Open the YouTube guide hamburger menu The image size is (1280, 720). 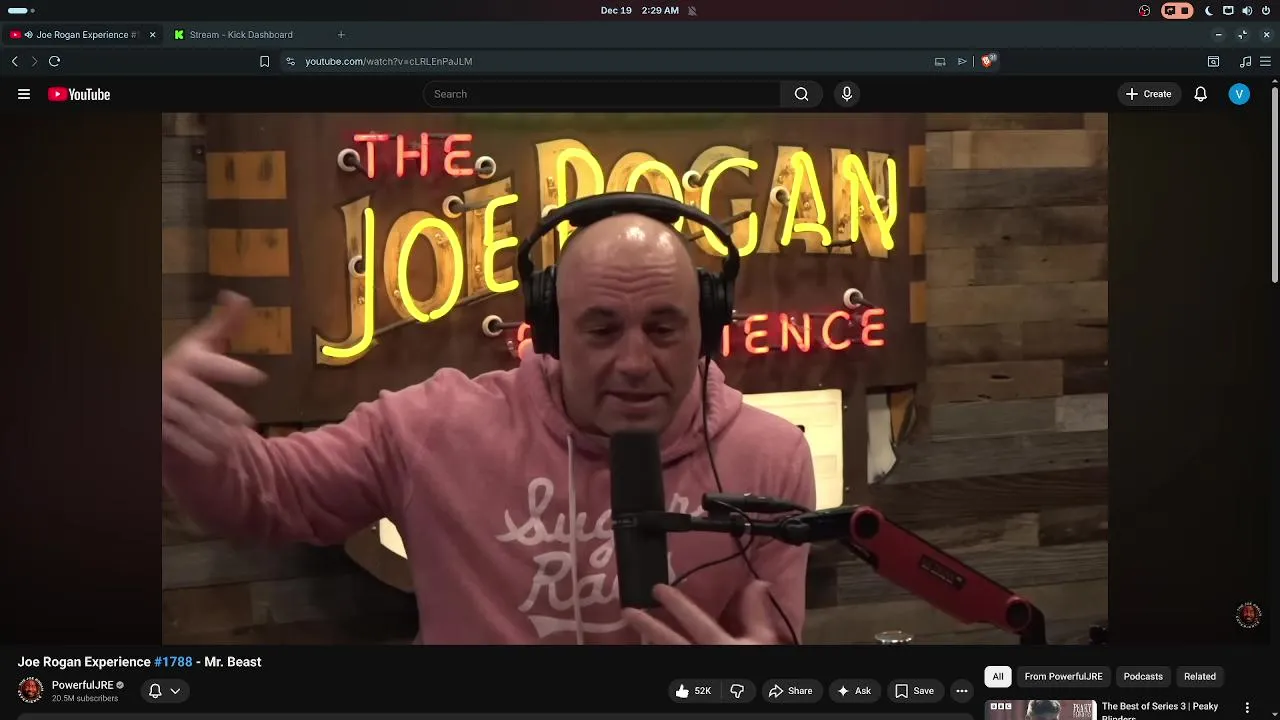(x=24, y=94)
